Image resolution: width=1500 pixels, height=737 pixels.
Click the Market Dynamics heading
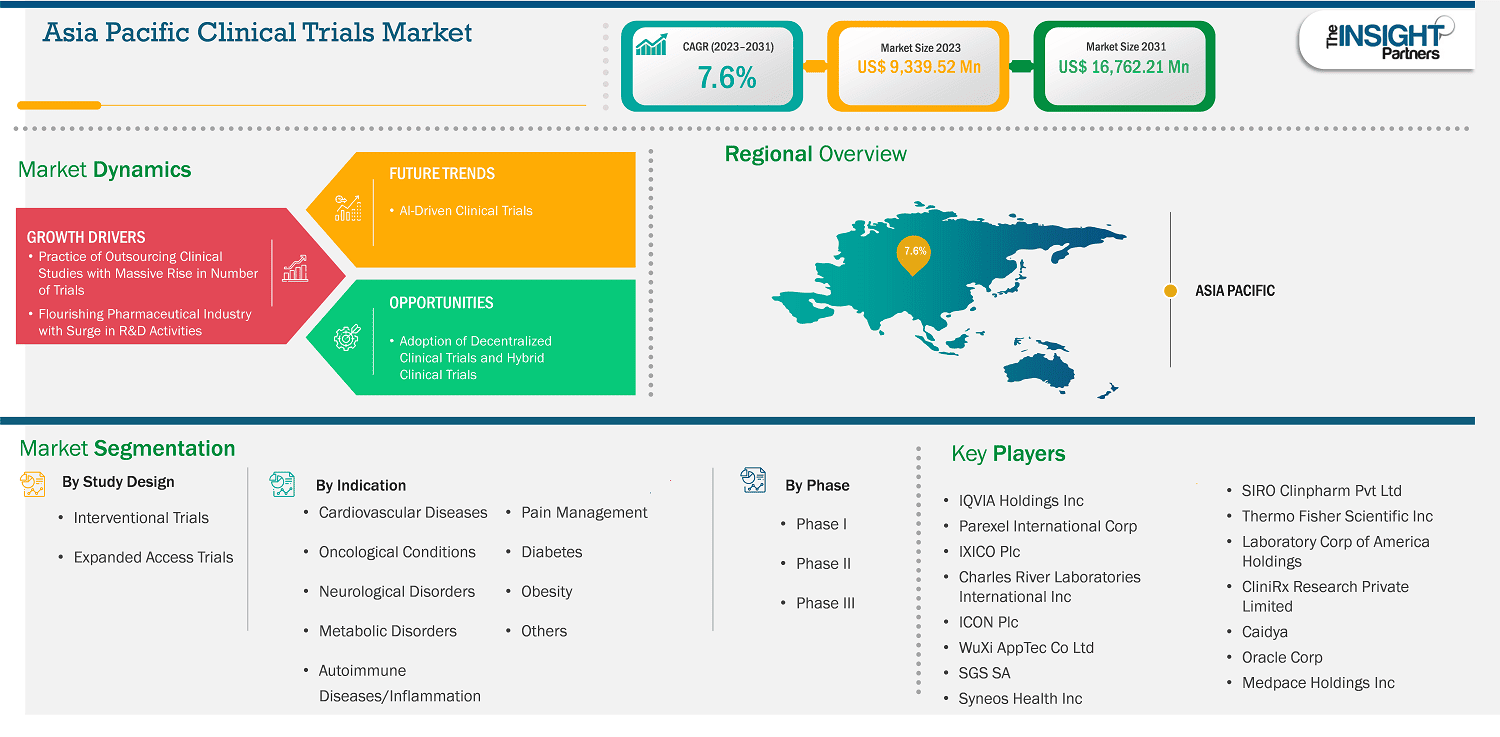pos(105,170)
